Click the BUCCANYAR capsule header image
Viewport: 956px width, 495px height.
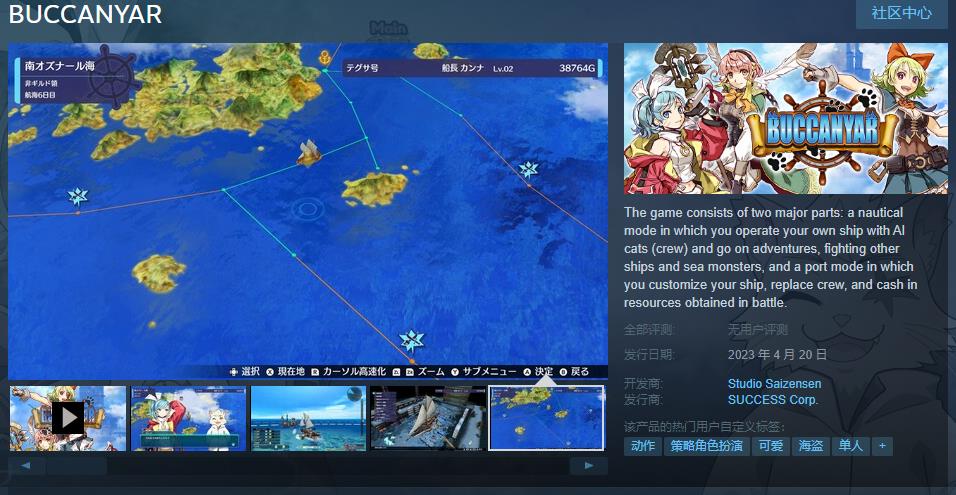pos(786,118)
